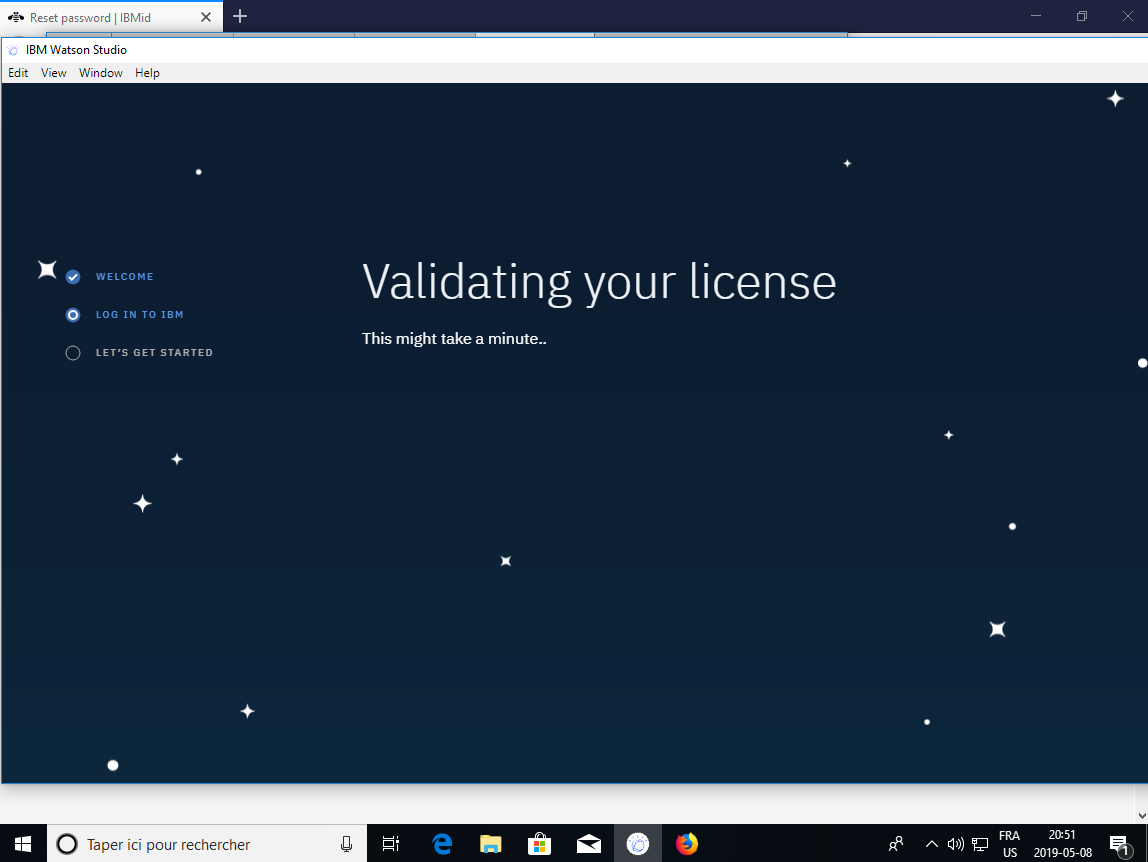Click the IBM Watson Studio taskbar icon
Viewport: 1148px width, 862px height.
coord(638,844)
